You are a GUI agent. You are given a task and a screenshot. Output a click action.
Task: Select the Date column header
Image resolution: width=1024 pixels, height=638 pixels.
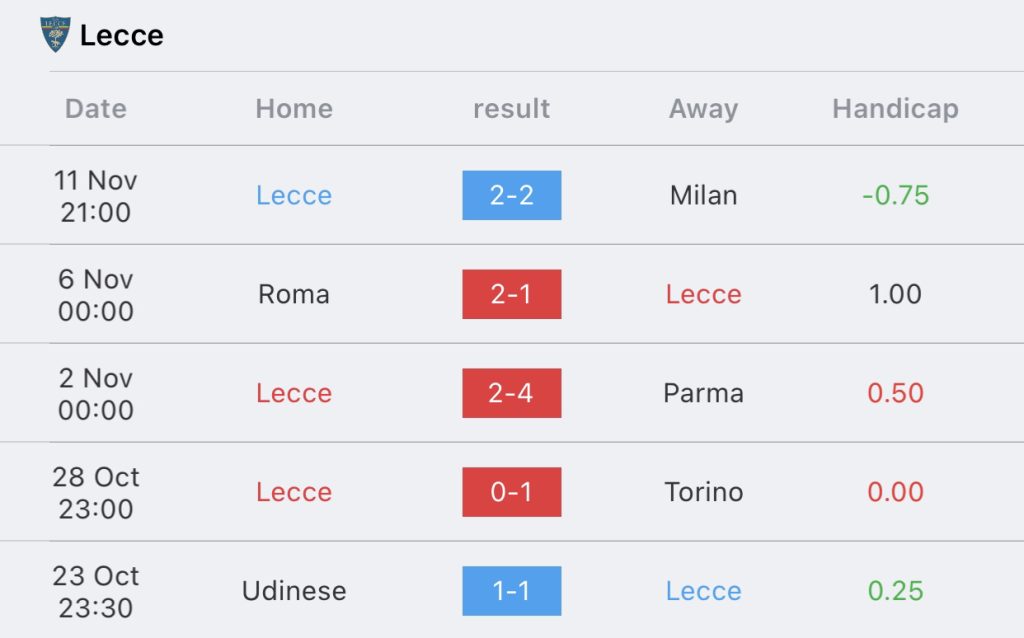click(95, 108)
